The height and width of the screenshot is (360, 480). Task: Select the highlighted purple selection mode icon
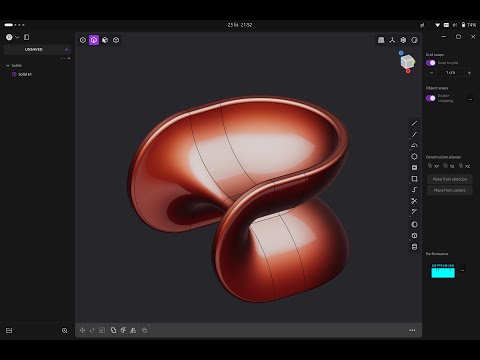[94, 40]
